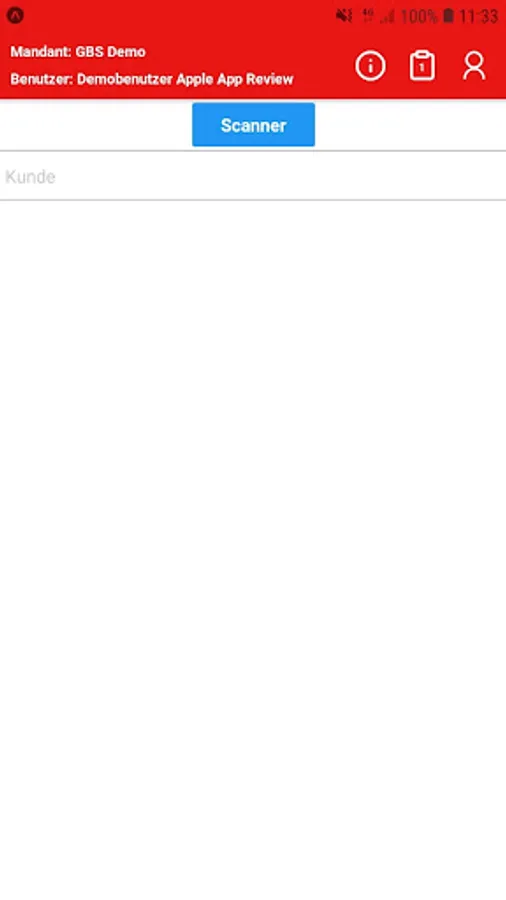Open the clipboard icon with badge 1

point(422,66)
